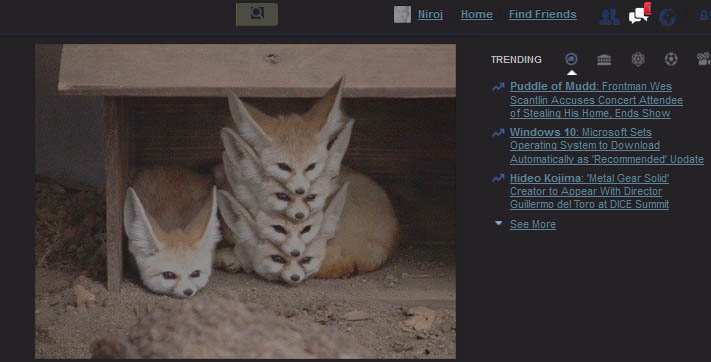
Task: Click the See More dropdown triangle
Action: pos(498,223)
